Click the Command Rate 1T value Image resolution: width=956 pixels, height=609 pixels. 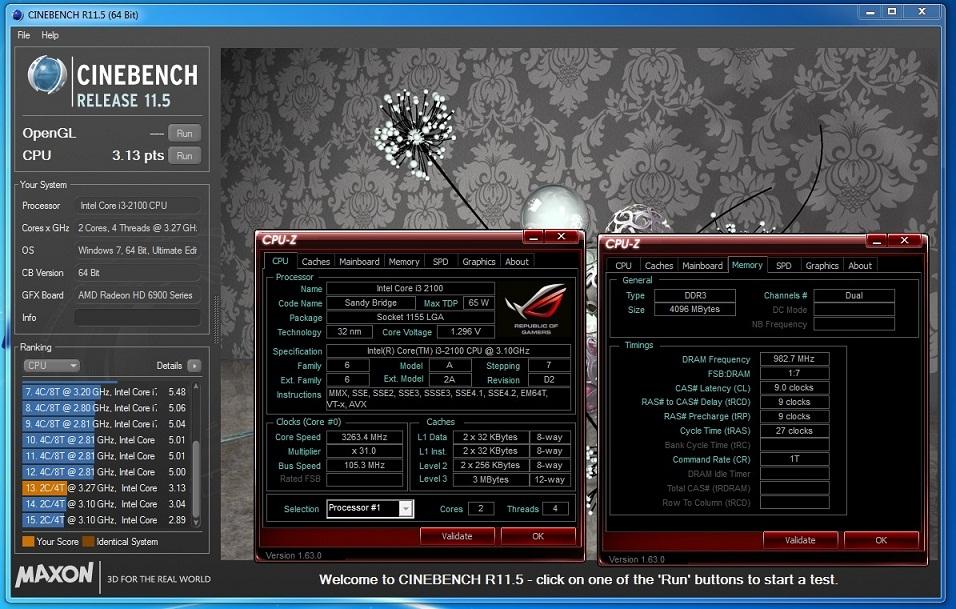click(x=794, y=459)
